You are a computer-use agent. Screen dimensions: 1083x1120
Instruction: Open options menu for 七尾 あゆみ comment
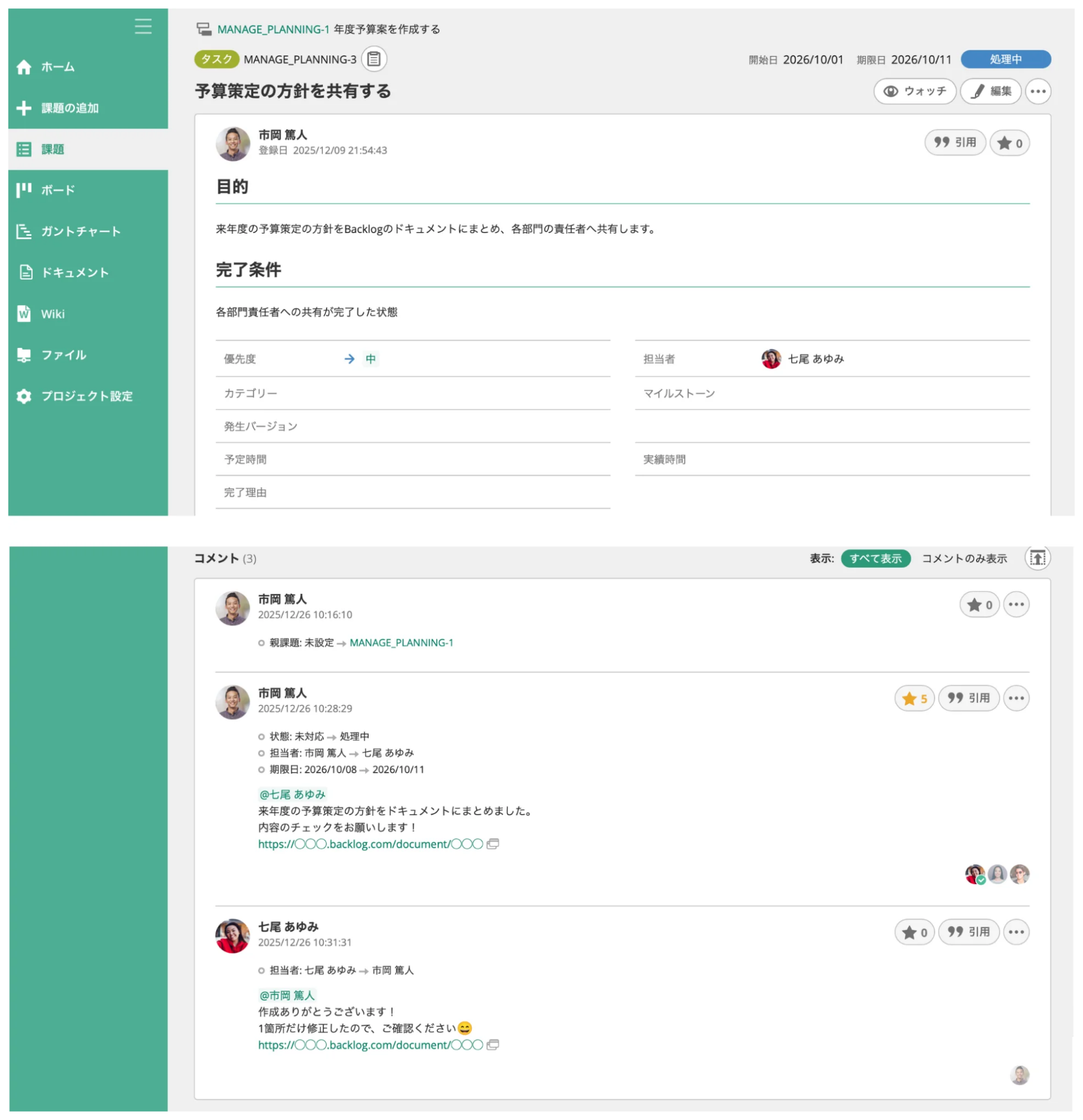pos(1016,932)
